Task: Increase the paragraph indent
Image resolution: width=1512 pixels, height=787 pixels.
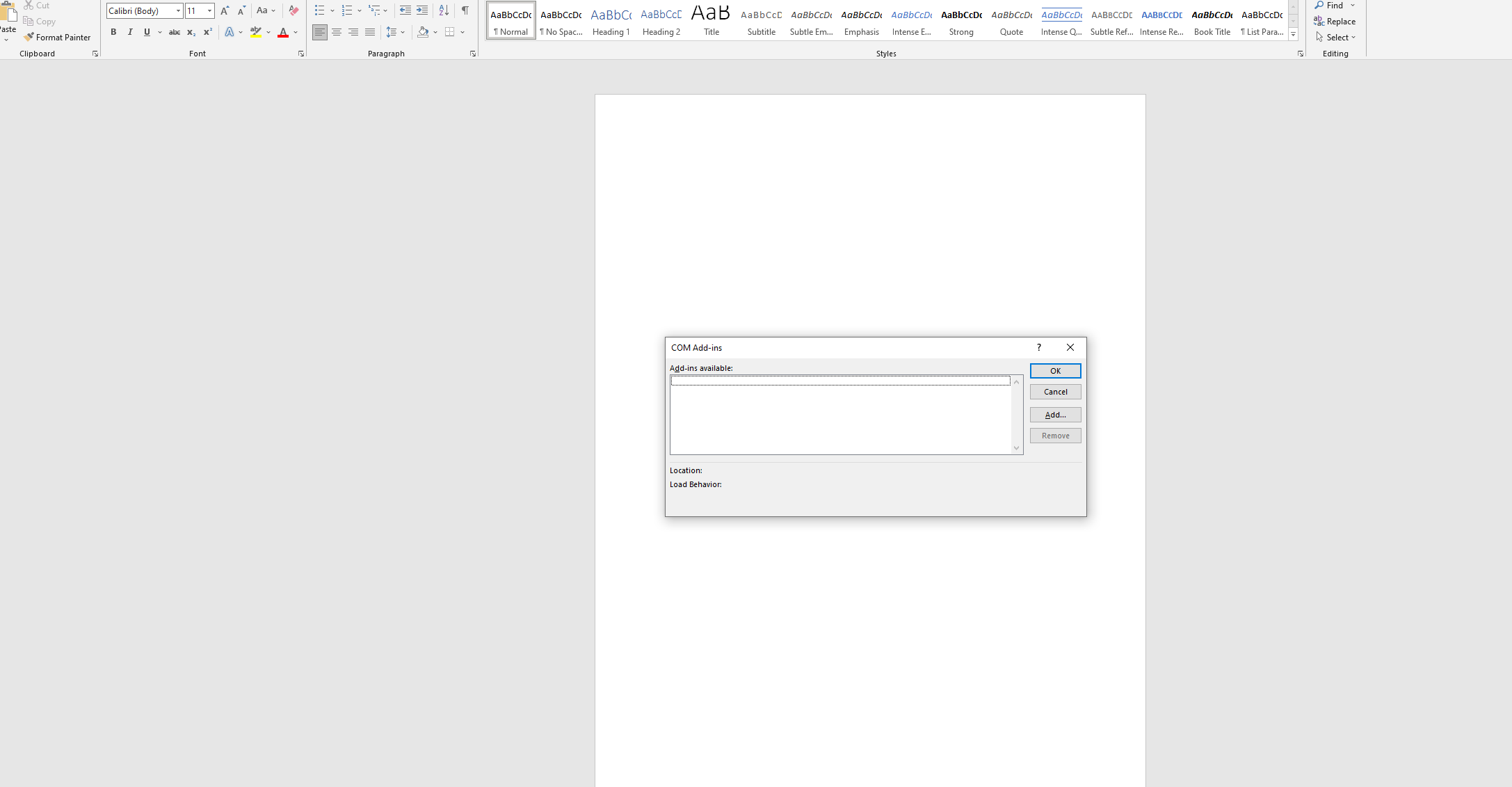Action: pos(421,10)
